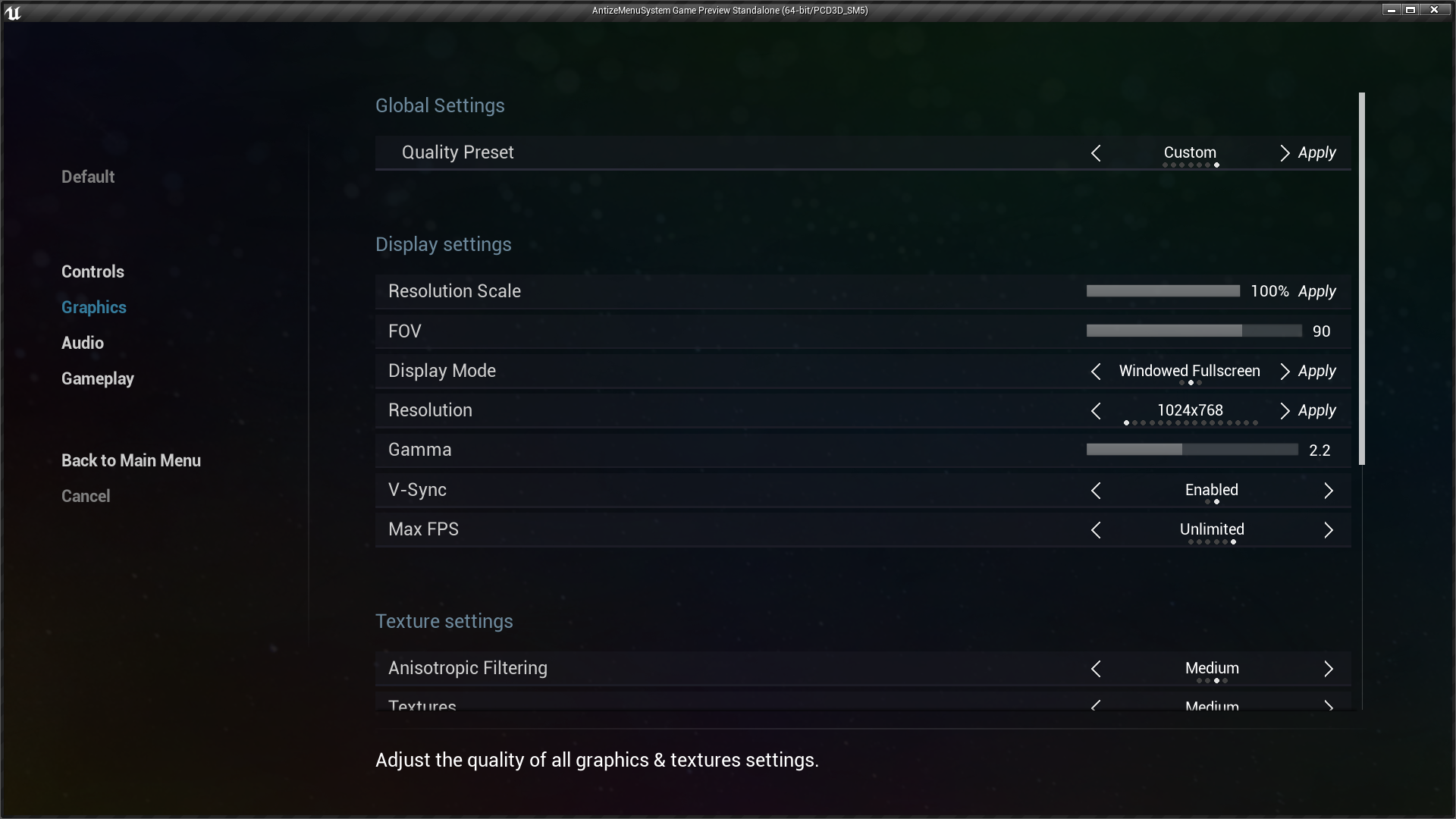
Task: Click left arrow for Quality Preset
Action: pyautogui.click(x=1096, y=153)
